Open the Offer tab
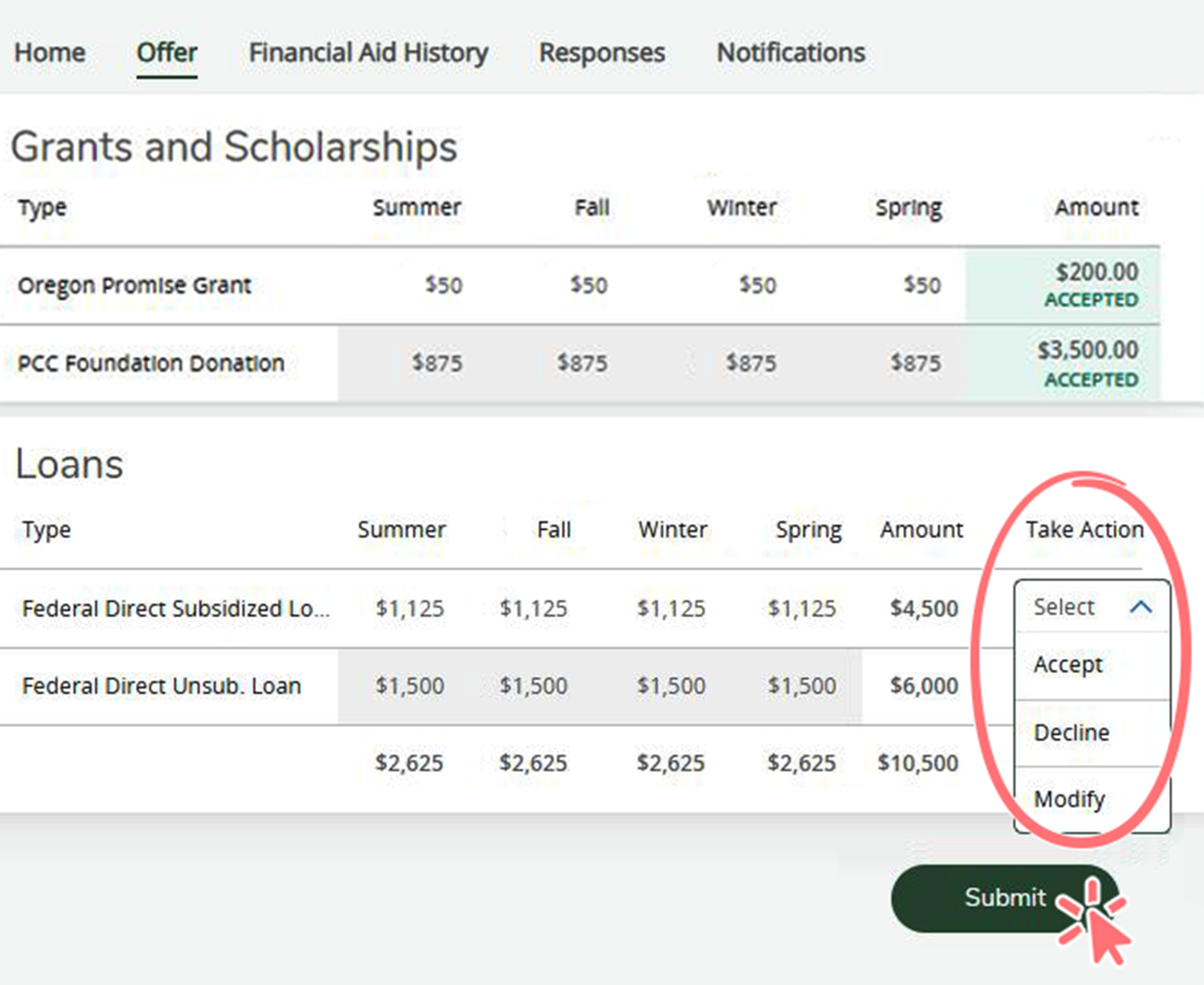This screenshot has height=985, width=1204. [x=166, y=52]
